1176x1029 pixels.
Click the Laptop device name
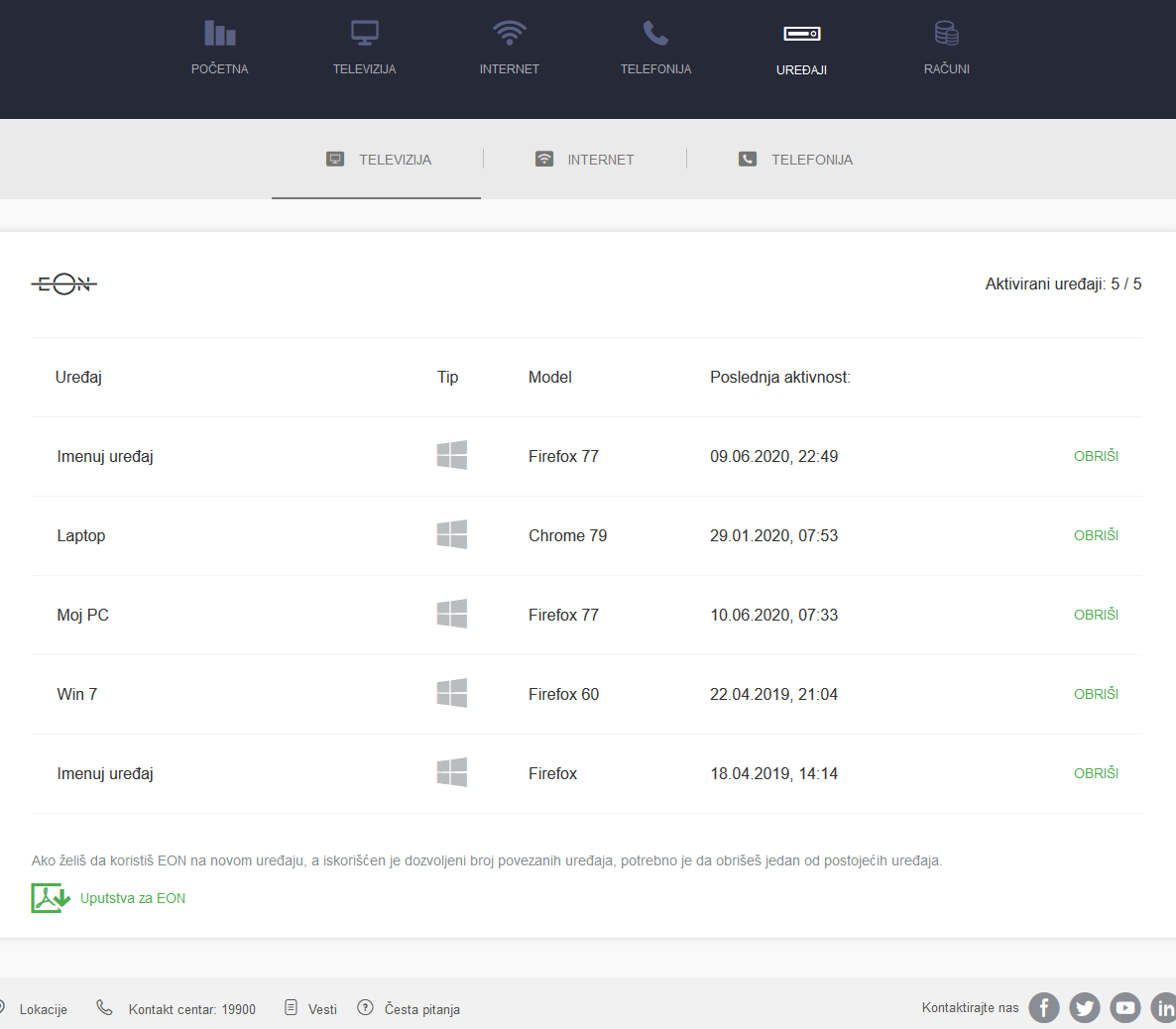(x=81, y=536)
